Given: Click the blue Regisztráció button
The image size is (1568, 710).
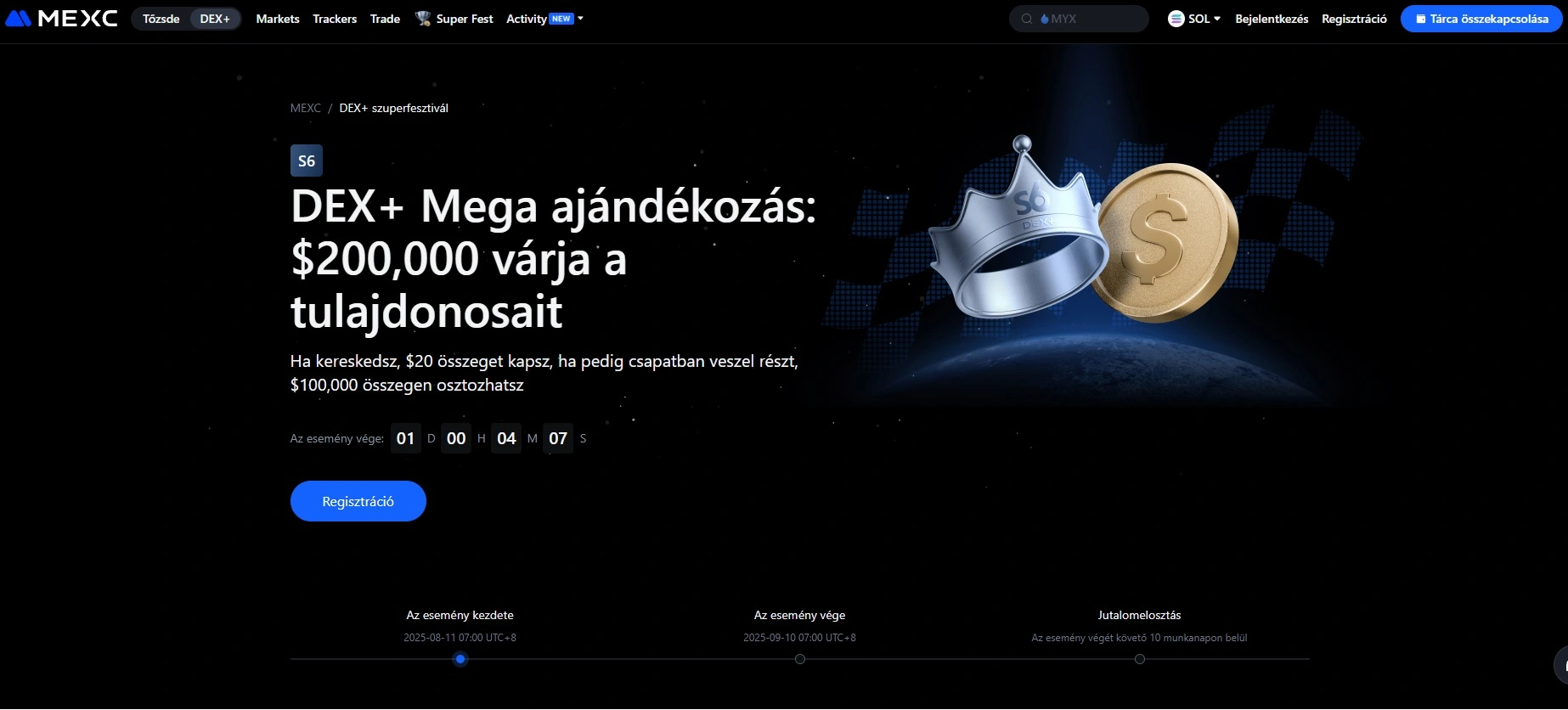Looking at the screenshot, I should click(358, 501).
